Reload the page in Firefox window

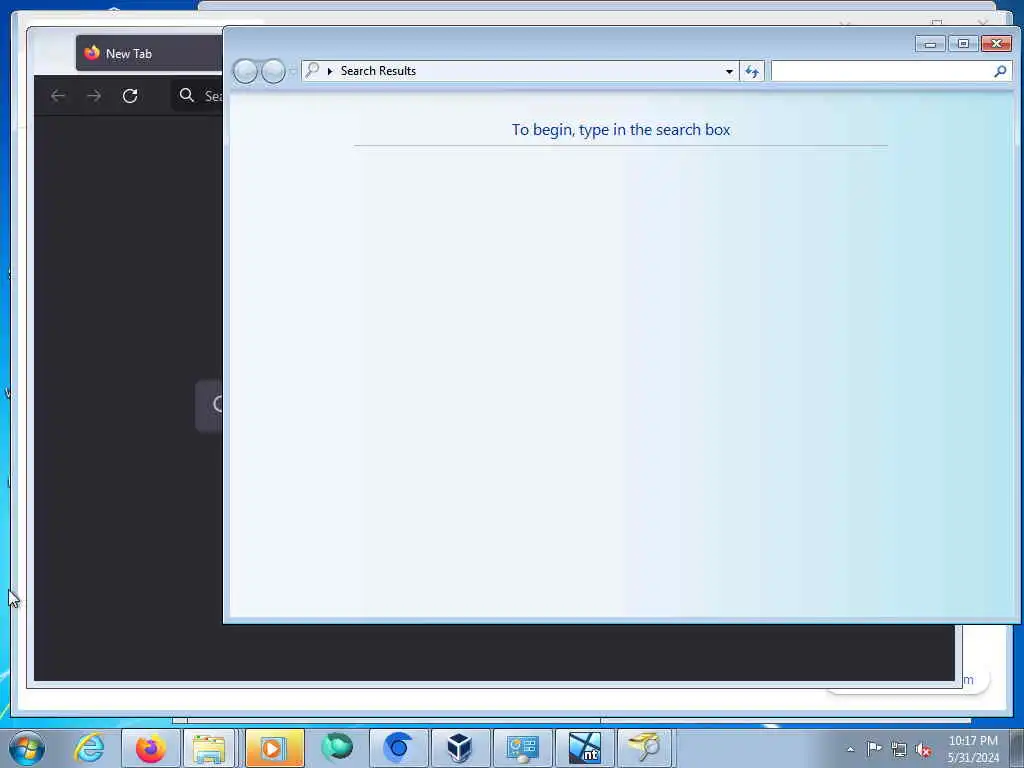pos(130,96)
